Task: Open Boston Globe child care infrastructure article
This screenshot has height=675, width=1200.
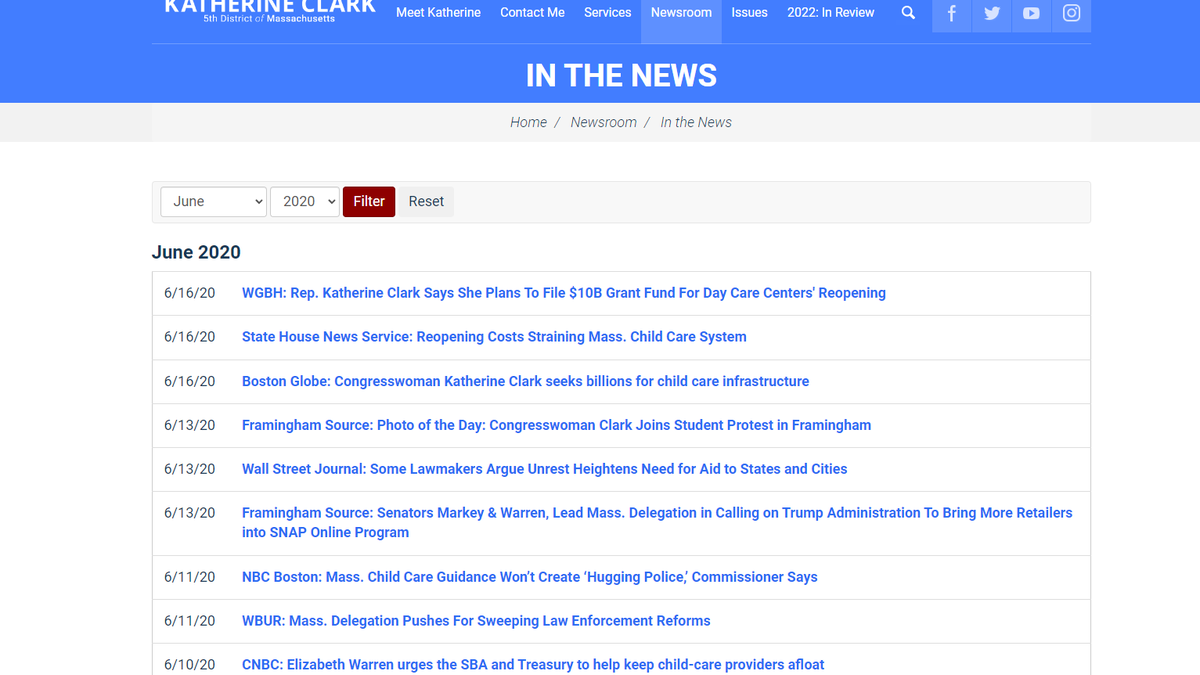Action: (526, 381)
